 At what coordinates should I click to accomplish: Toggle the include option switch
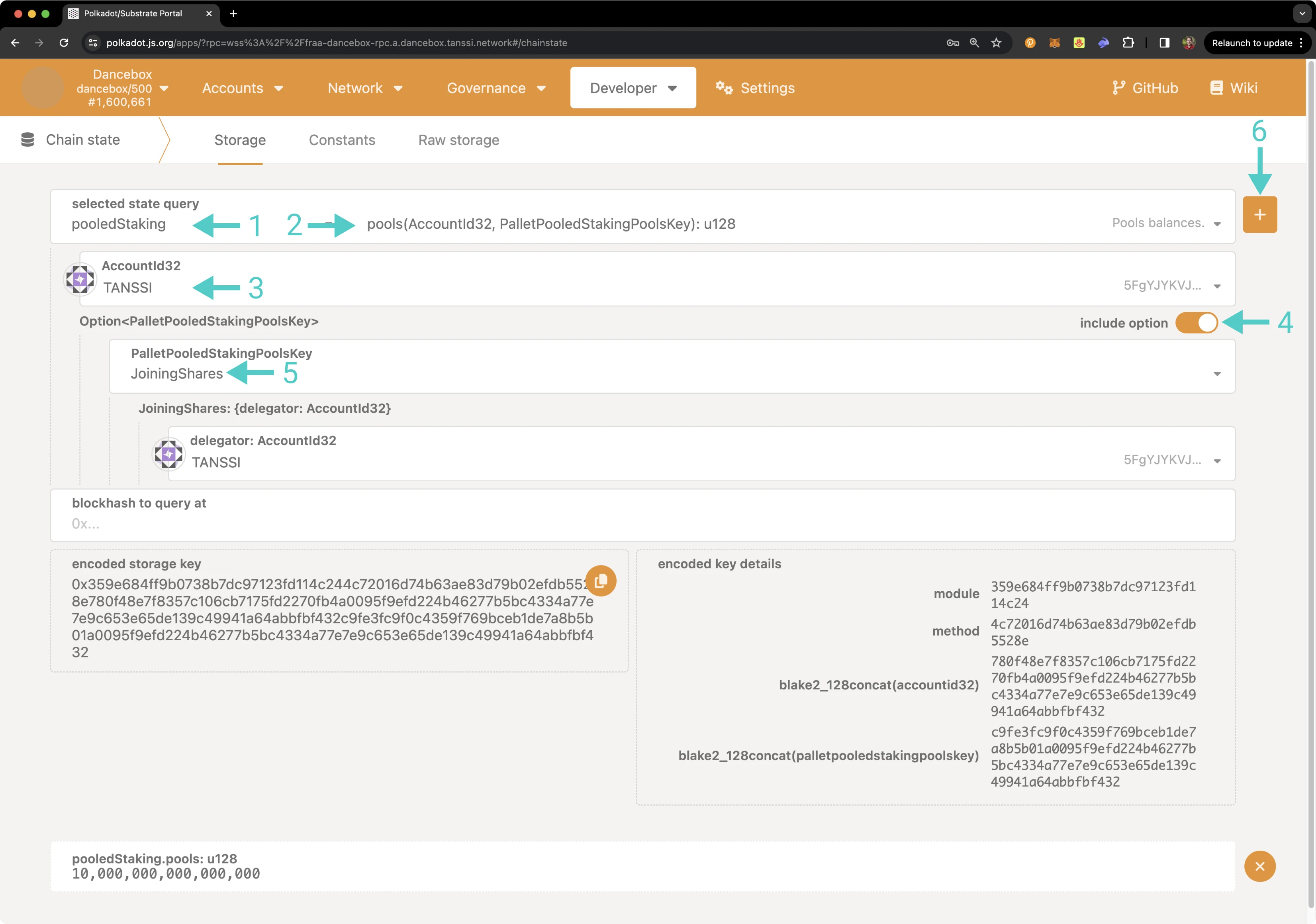pyautogui.click(x=1196, y=323)
